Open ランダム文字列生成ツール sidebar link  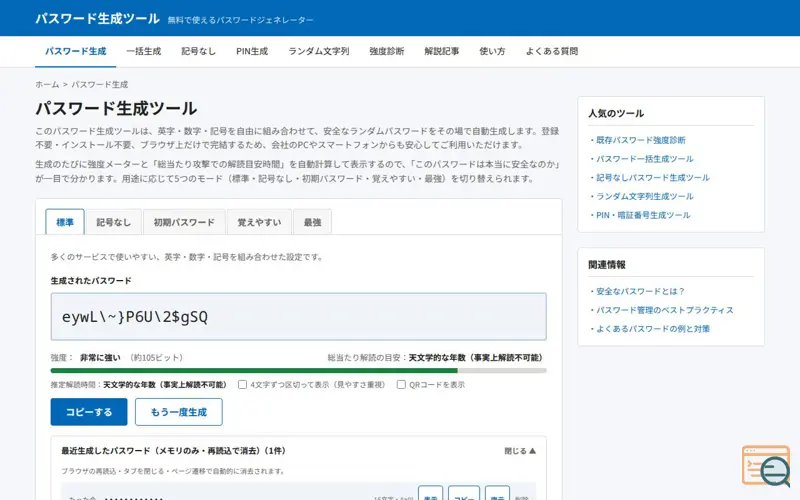tap(645, 196)
